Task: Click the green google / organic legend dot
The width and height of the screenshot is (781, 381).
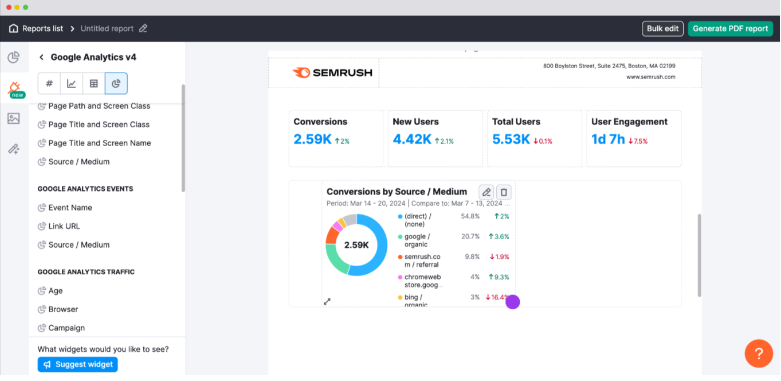Action: 399,237
